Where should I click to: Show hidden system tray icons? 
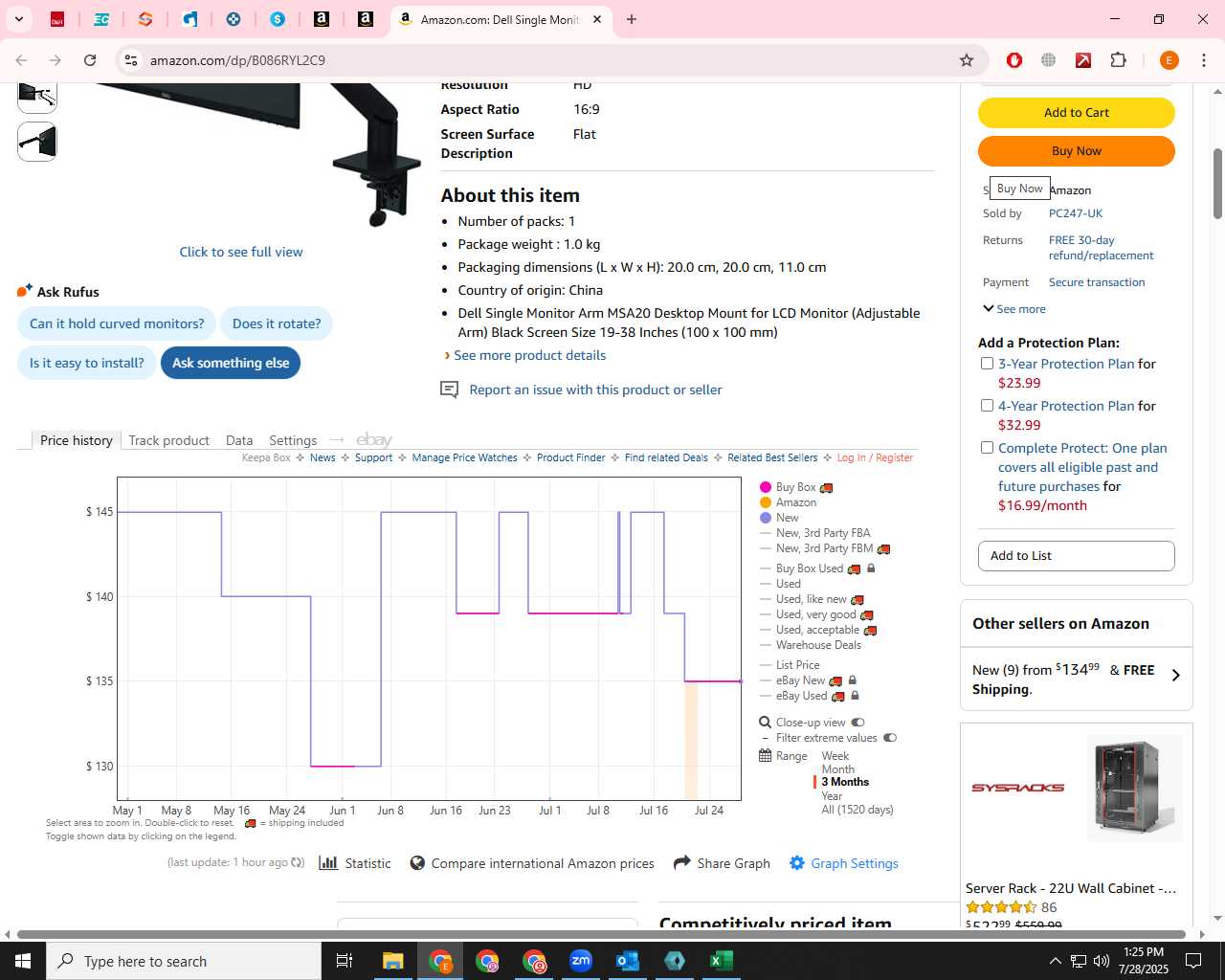pyautogui.click(x=1055, y=961)
